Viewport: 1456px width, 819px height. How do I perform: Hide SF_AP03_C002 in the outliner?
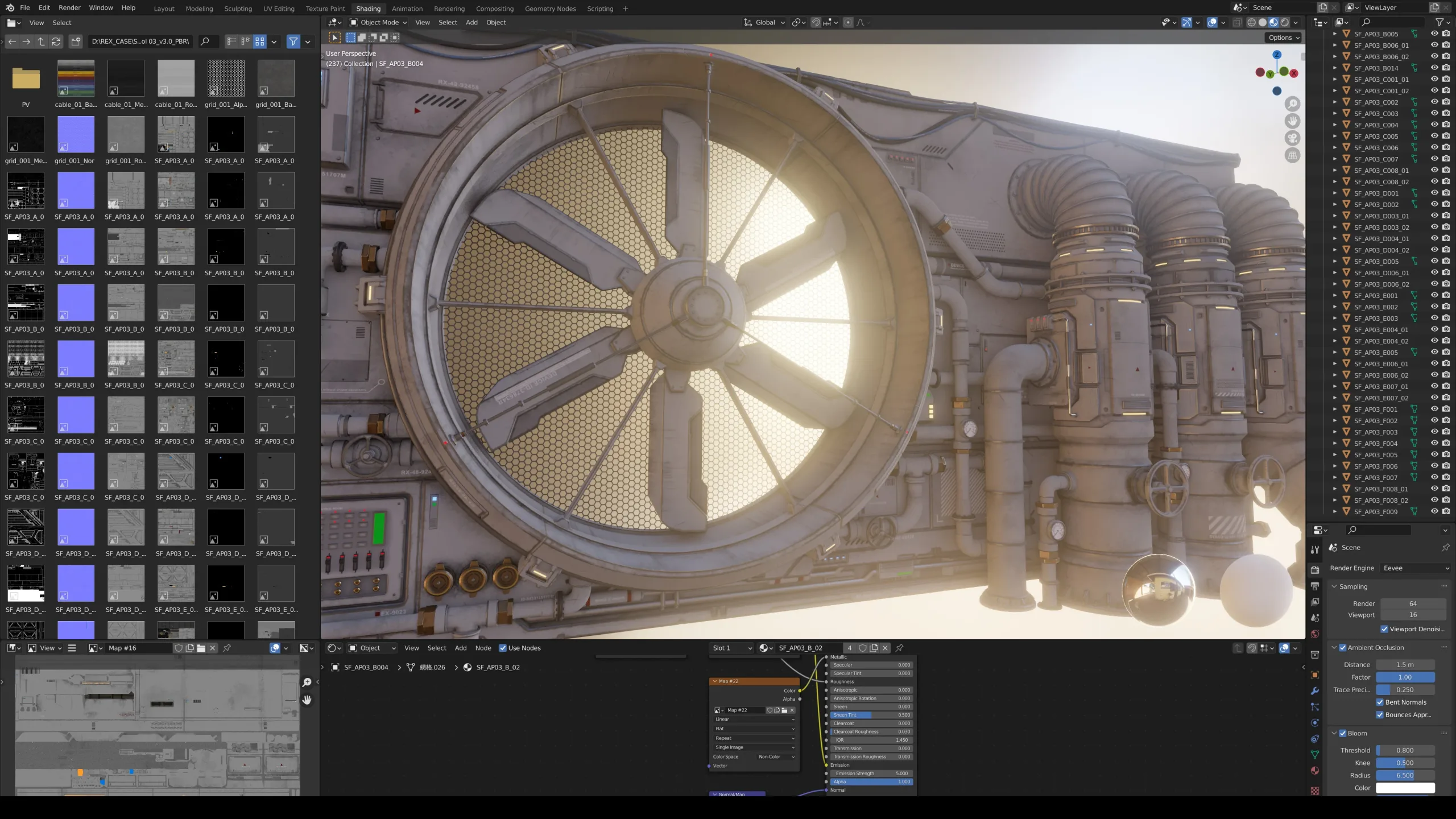pyautogui.click(x=1434, y=102)
